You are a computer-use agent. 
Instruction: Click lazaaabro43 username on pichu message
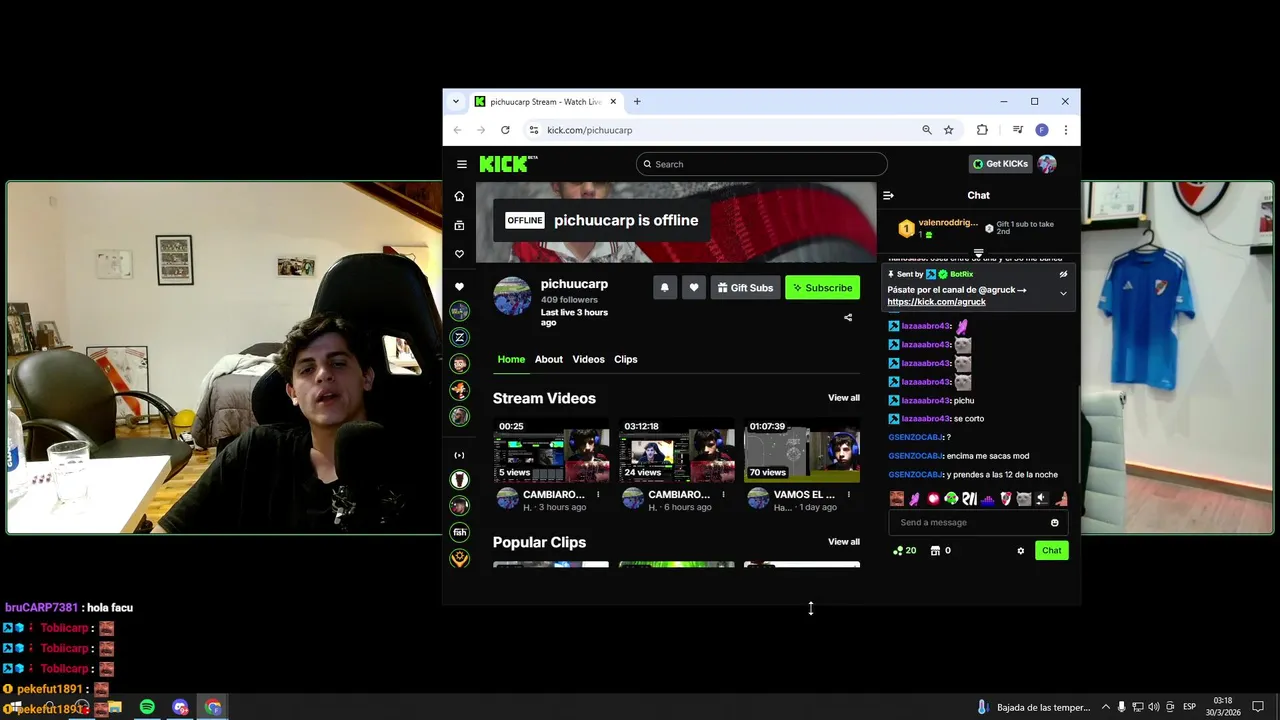(925, 400)
